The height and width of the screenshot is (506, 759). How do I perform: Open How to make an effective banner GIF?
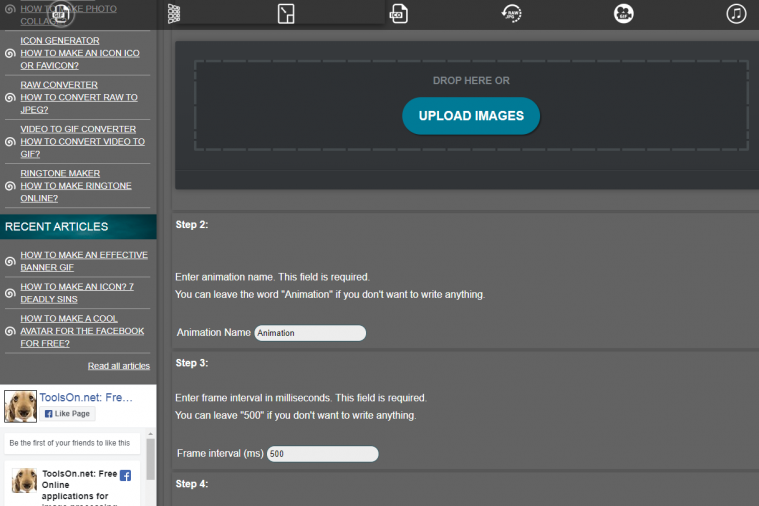click(84, 261)
